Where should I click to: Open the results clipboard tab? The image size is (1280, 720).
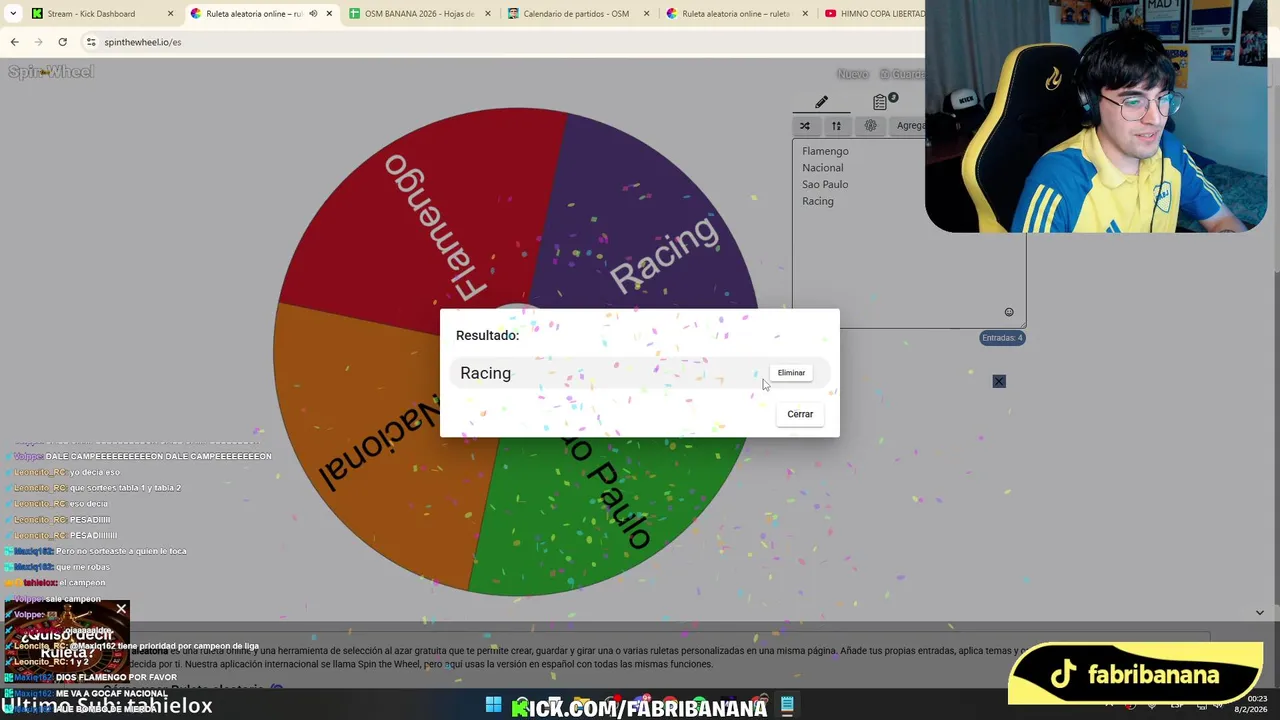[x=880, y=102]
